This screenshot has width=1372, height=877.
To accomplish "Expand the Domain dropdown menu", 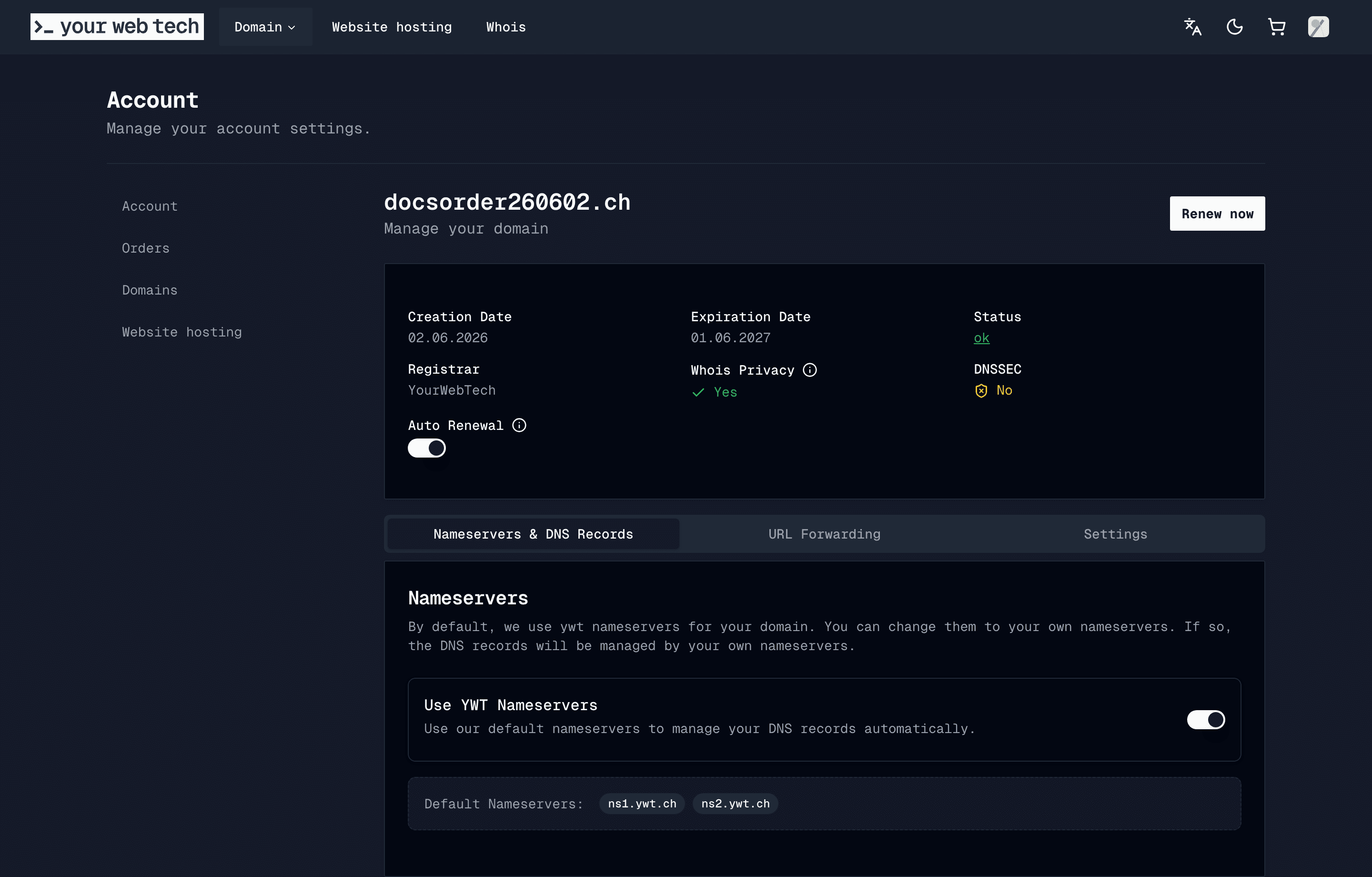I will coord(265,27).
